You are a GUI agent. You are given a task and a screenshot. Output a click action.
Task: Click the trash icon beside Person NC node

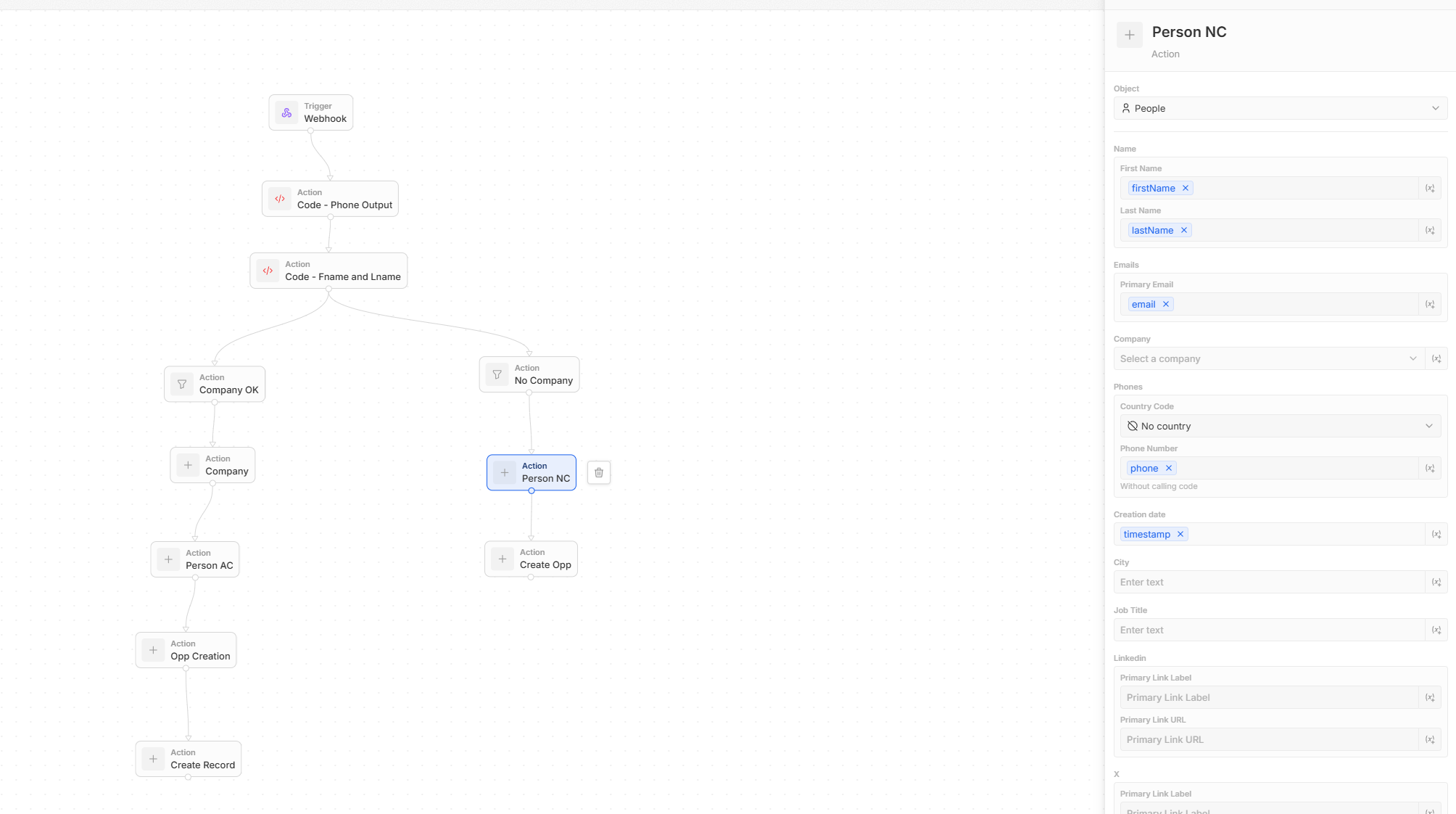[x=598, y=473]
